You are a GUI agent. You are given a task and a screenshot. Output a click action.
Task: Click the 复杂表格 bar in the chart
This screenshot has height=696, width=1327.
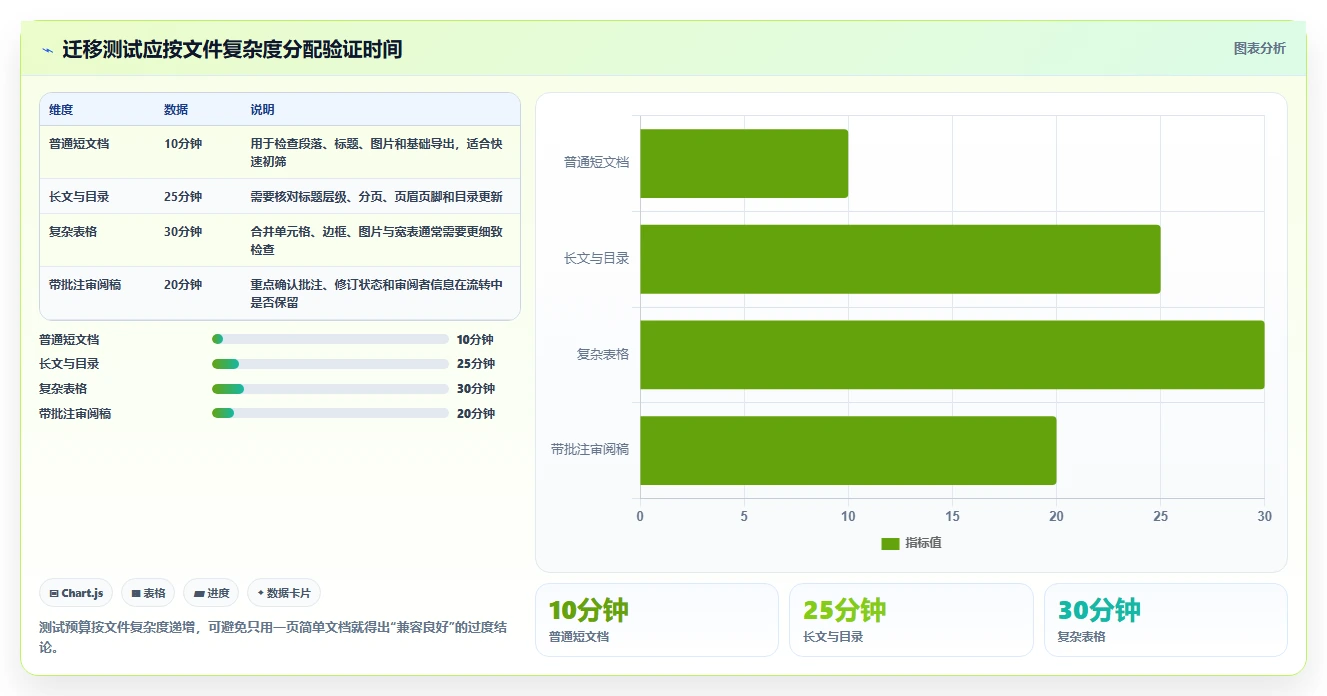[x=952, y=355]
